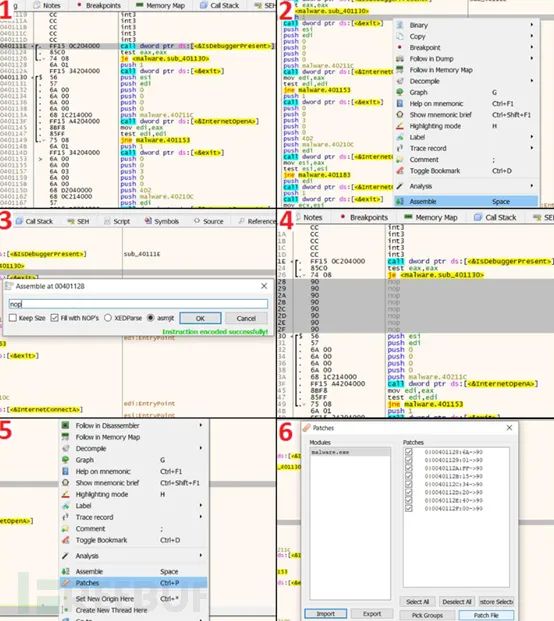Screen dimensions: 554x621
Task: Click Set New Origin Here entry
Action: click(105, 599)
